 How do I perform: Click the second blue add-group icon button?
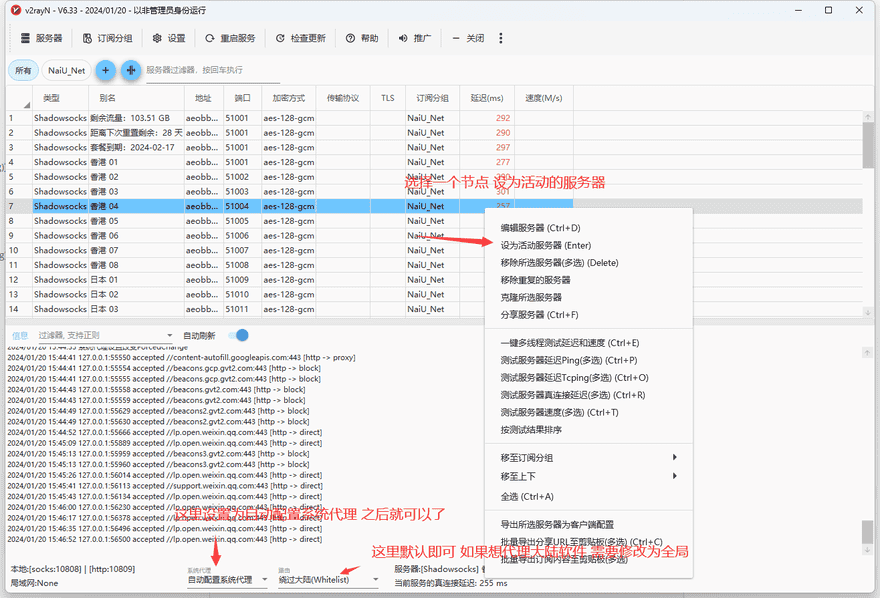tap(131, 70)
